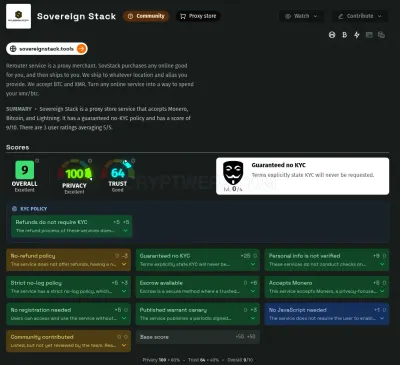400x365 pixels.
Task: Expand the Refunds do not require KYC card
Action: click(126, 230)
